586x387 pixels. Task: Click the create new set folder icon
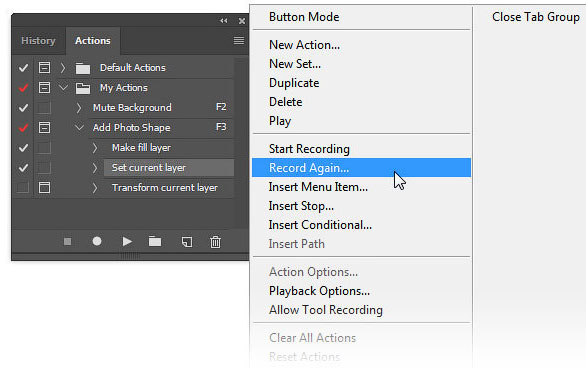tap(155, 242)
